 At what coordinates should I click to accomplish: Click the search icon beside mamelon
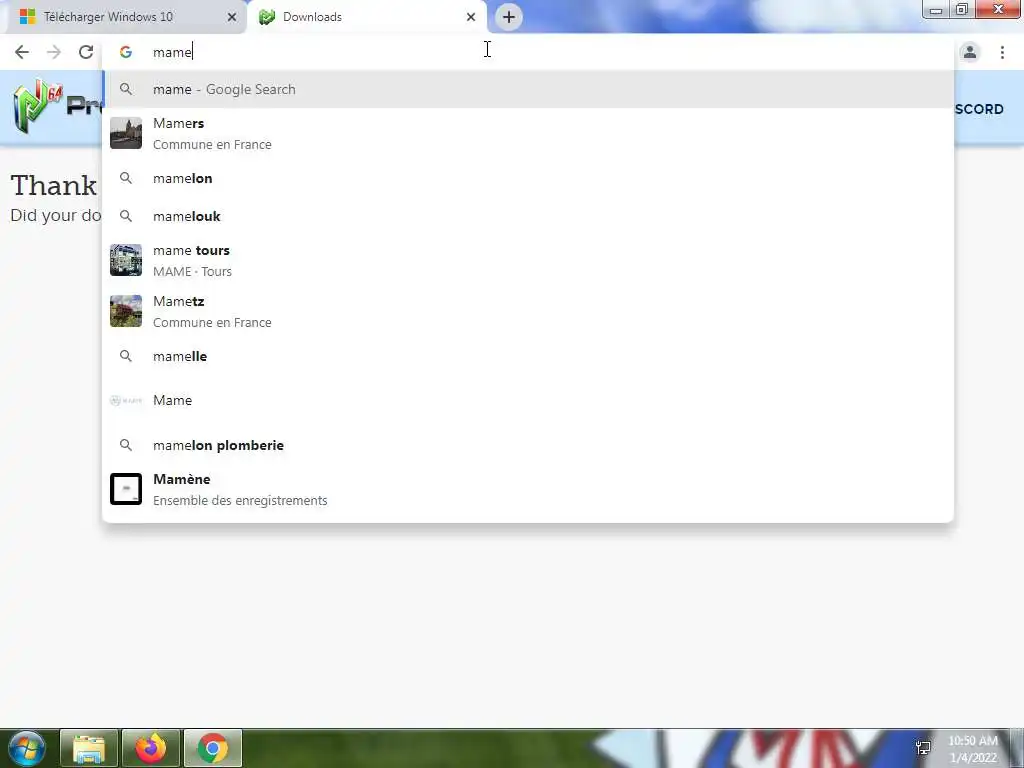coord(126,178)
